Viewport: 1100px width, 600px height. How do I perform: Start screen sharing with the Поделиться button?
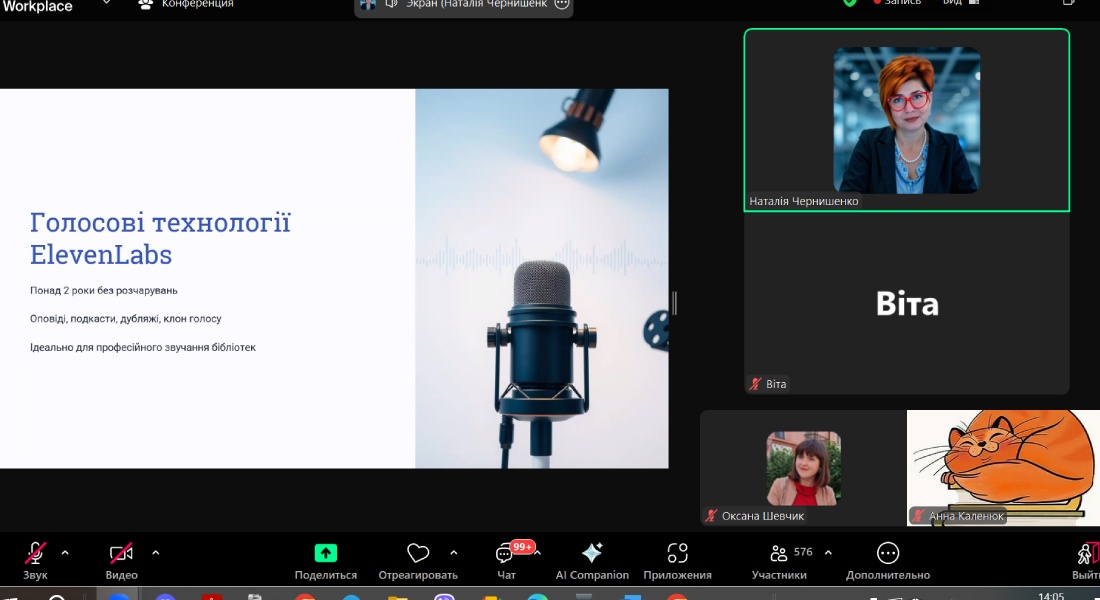(x=326, y=561)
